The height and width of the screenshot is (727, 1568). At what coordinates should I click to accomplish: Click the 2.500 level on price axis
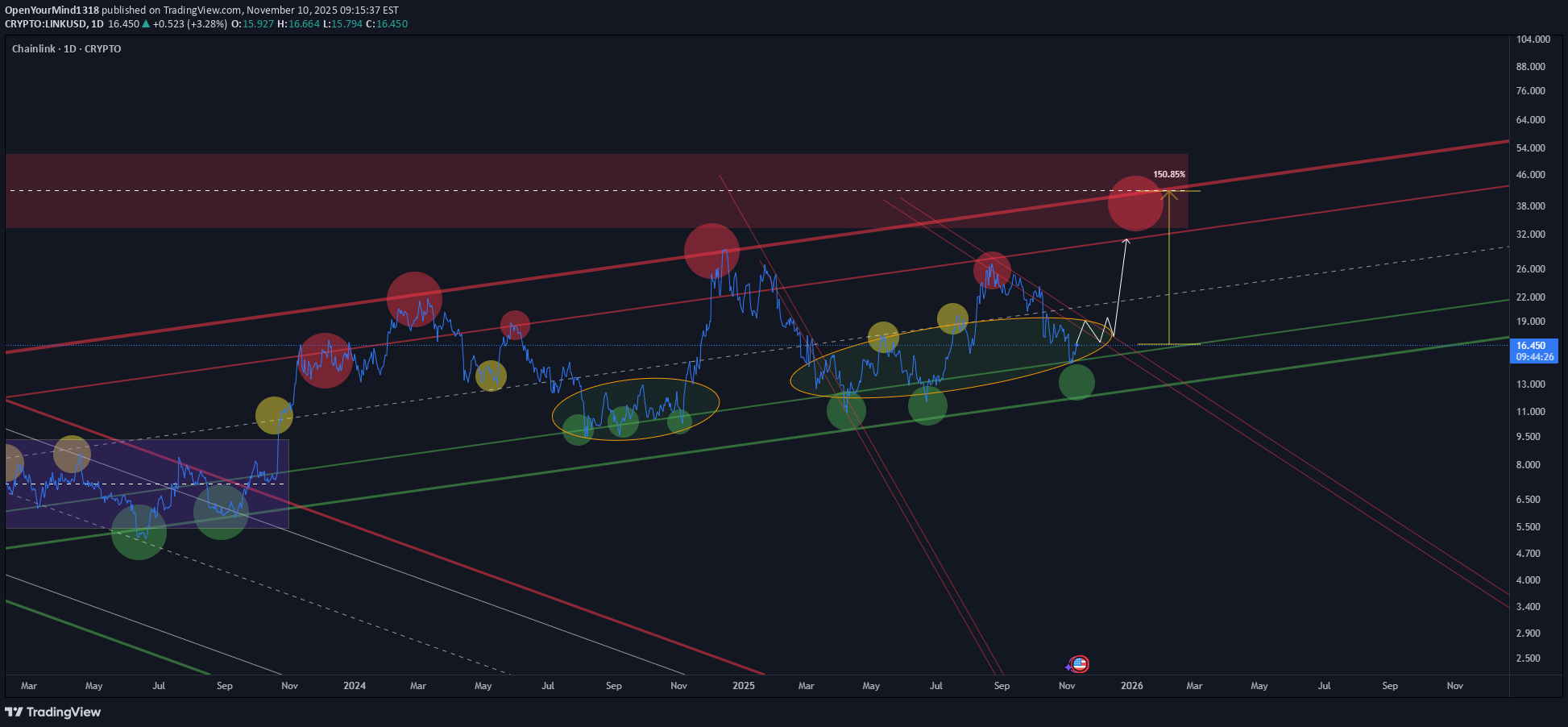pos(1528,658)
